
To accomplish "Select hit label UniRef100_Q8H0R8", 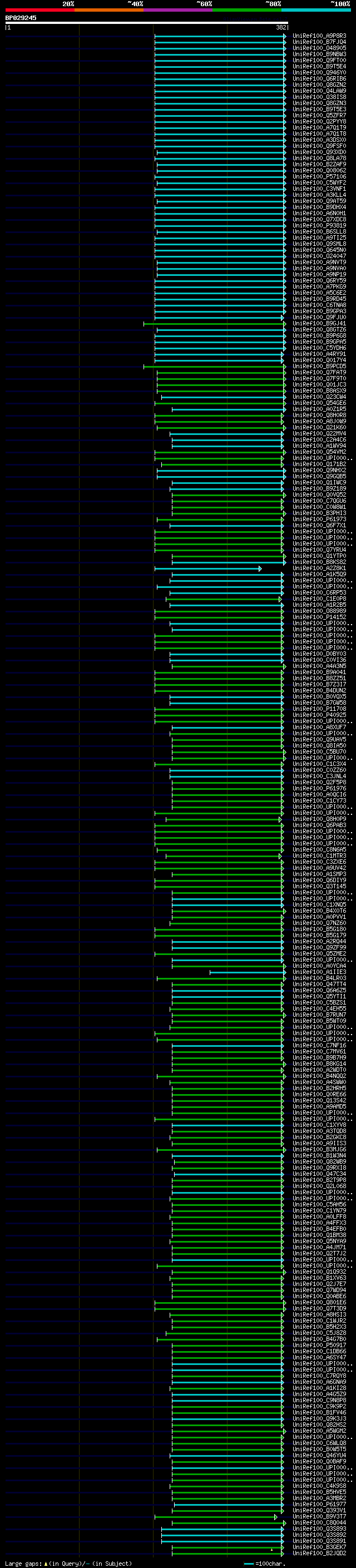I will click(319, 415).
